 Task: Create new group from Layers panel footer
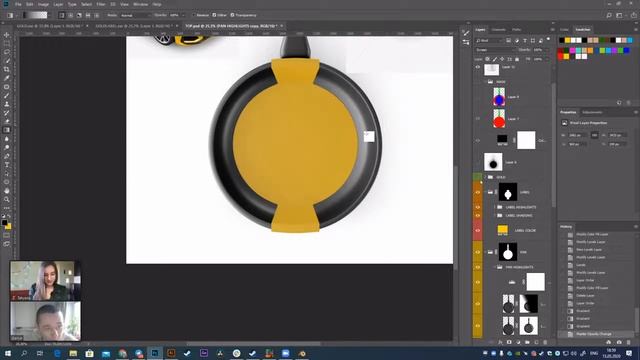point(527,342)
